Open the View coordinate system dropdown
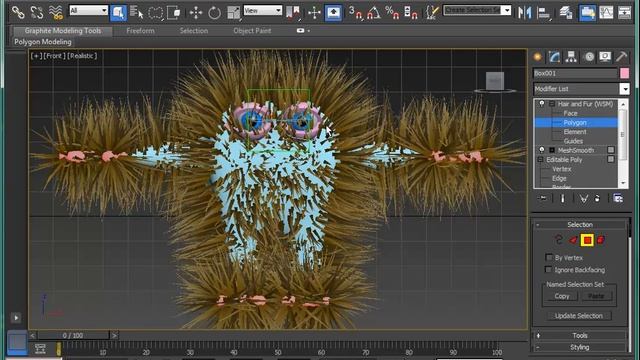This screenshot has height=360, width=640. 262,11
